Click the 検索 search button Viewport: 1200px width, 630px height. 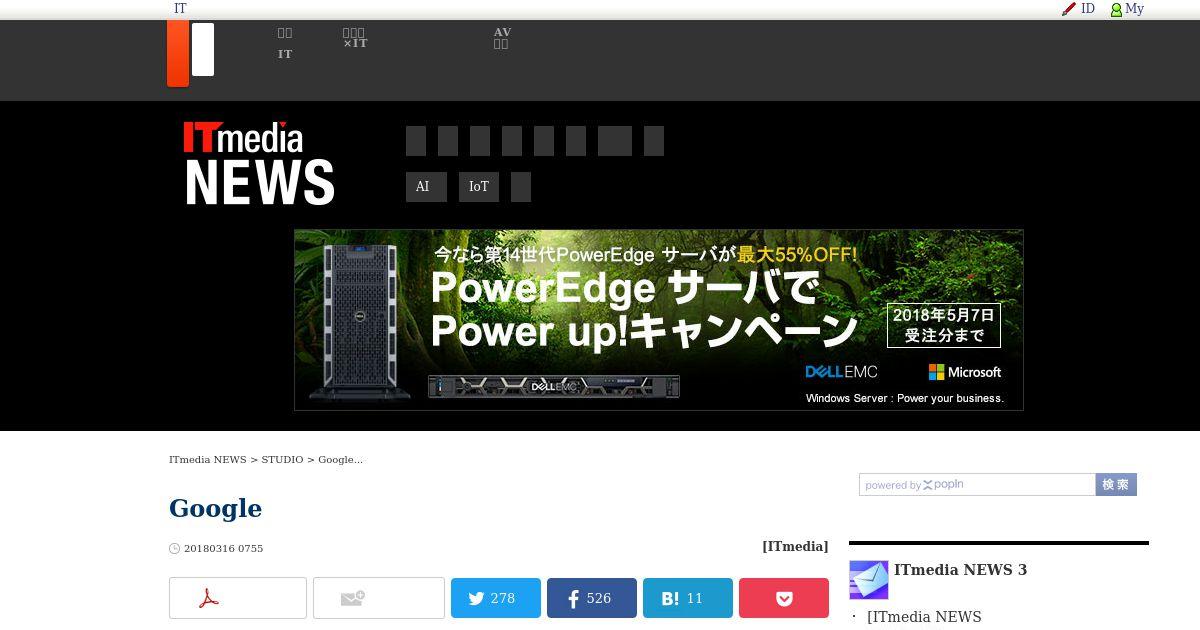click(1116, 485)
